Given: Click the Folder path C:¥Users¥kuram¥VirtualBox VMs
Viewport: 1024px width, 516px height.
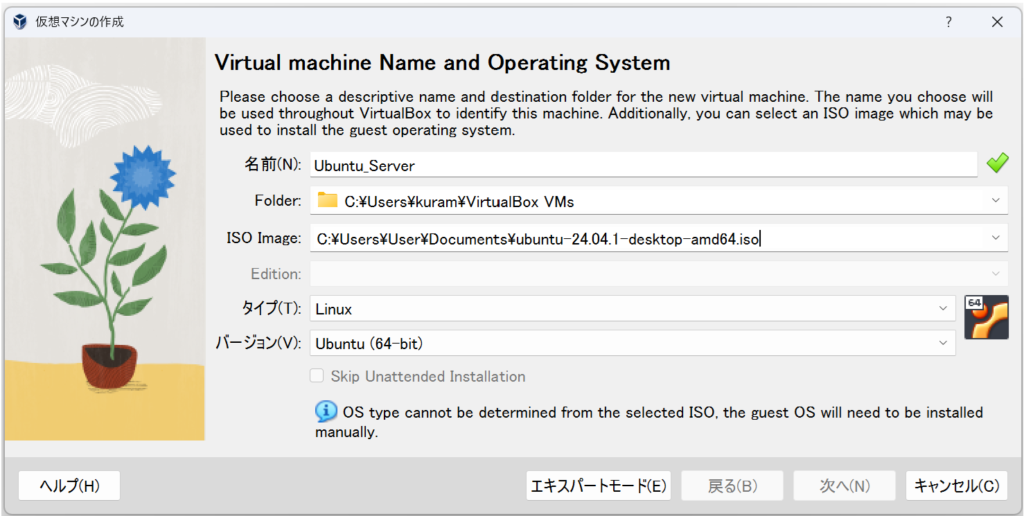Looking at the screenshot, I should [459, 202].
